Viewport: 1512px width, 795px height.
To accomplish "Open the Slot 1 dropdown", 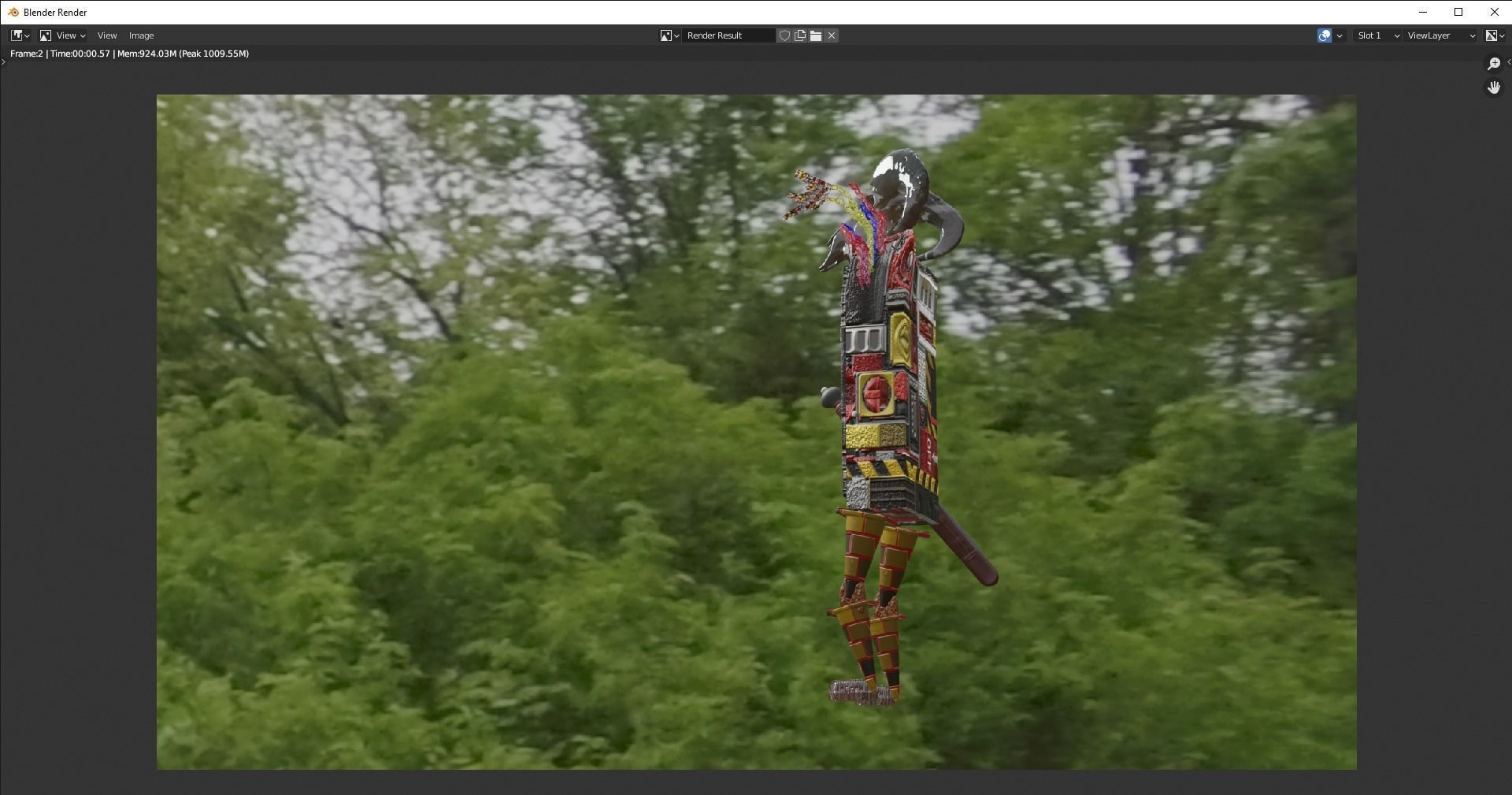I will coord(1377,35).
